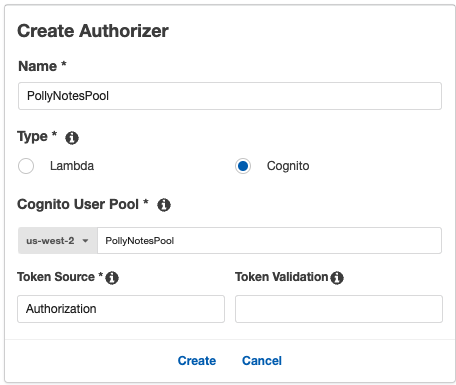
Task: Click the Authorization token source field
Action: coord(121,309)
